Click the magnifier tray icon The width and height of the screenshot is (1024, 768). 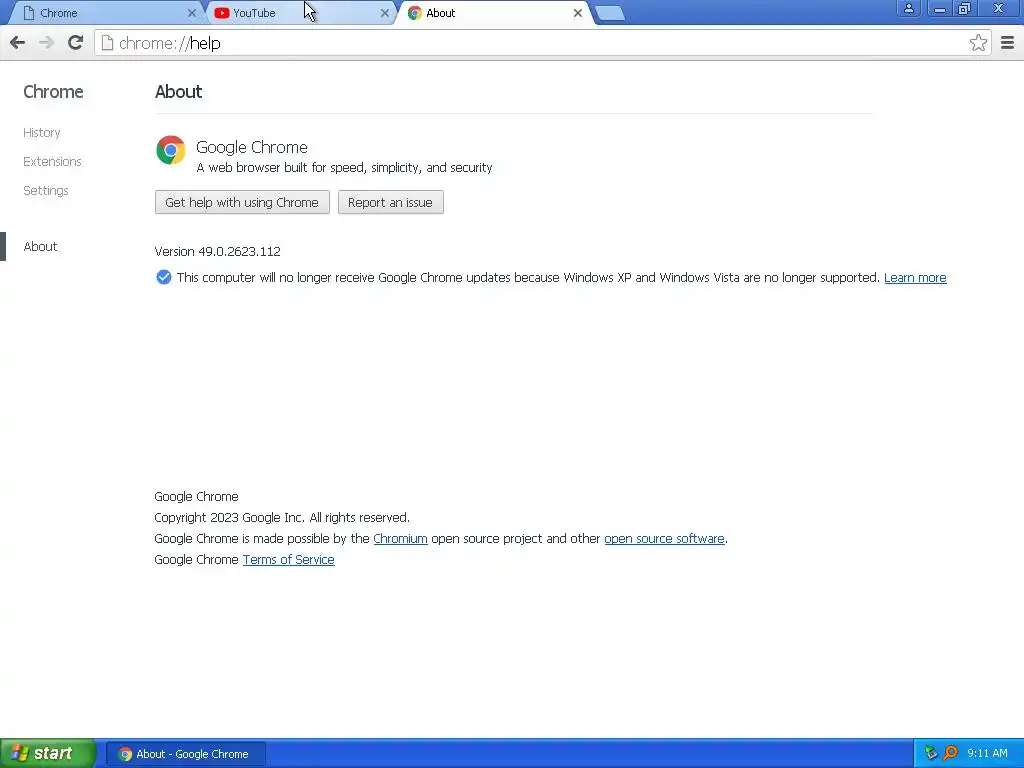(950, 754)
